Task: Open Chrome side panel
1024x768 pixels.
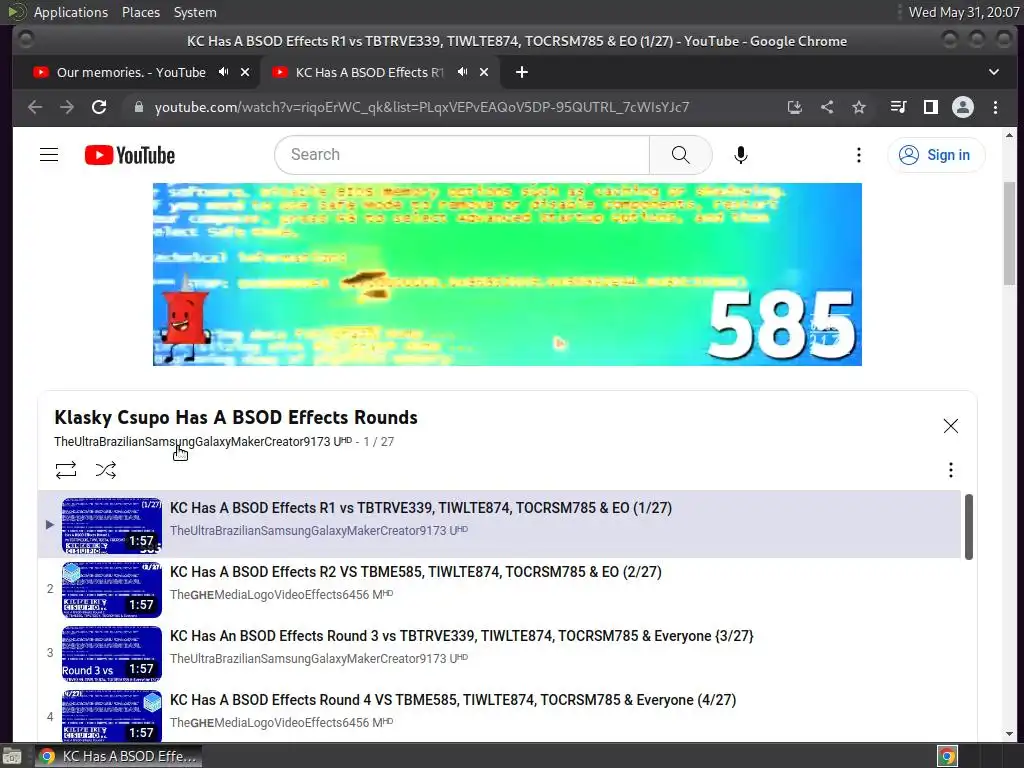Action: (931, 107)
